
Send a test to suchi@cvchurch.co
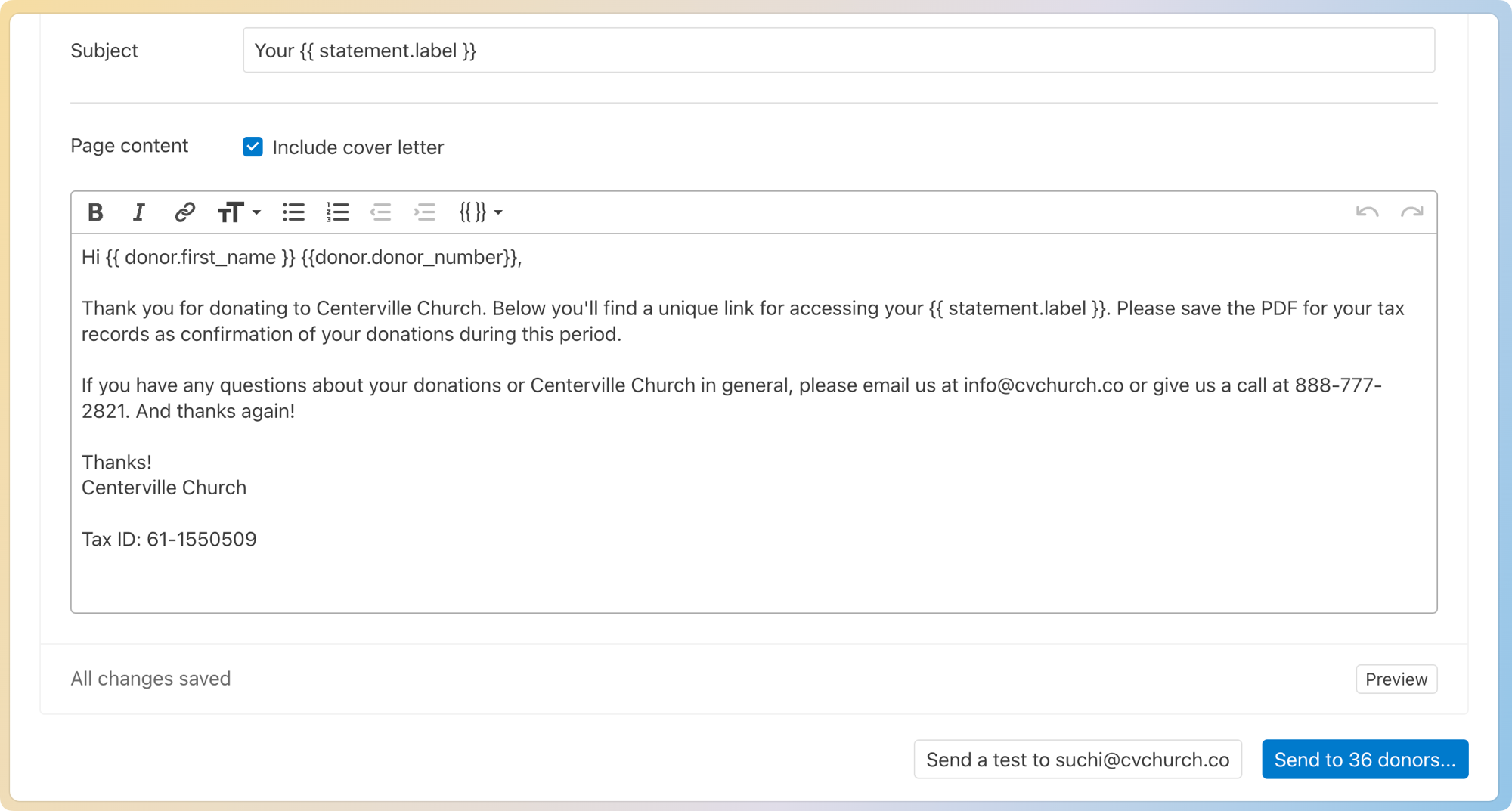pos(1077,760)
